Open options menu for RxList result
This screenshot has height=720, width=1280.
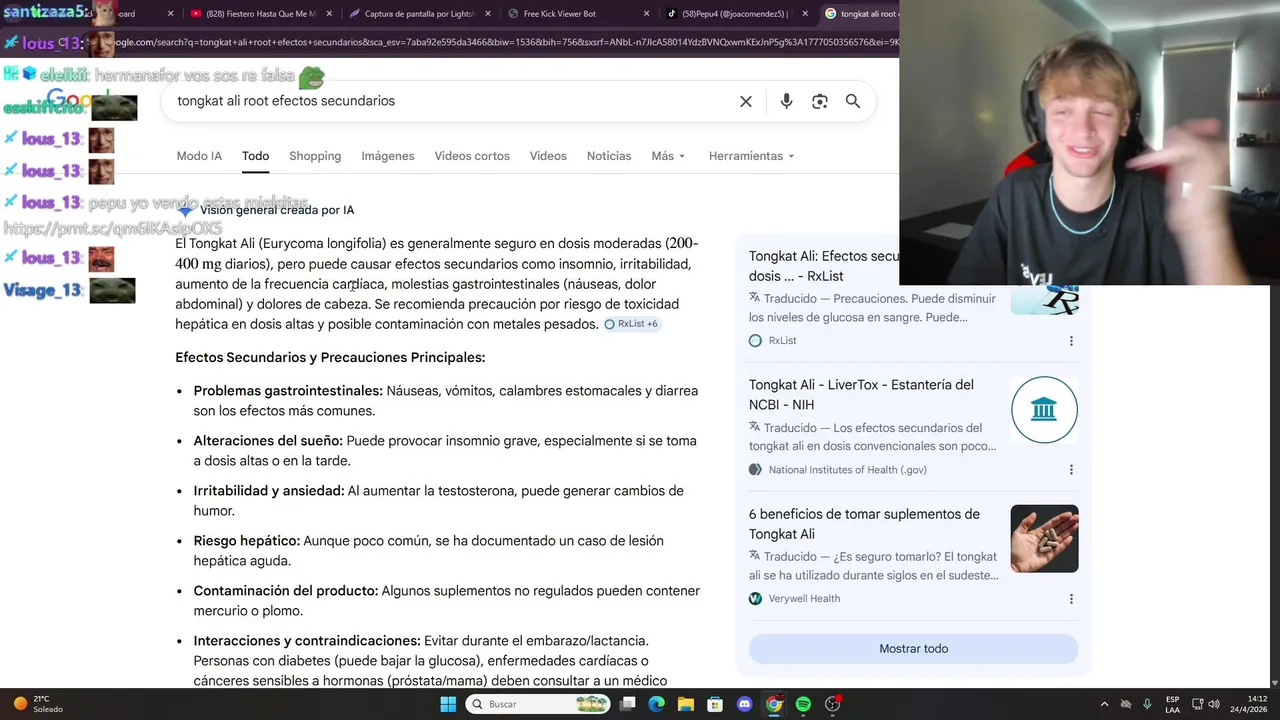[1071, 341]
